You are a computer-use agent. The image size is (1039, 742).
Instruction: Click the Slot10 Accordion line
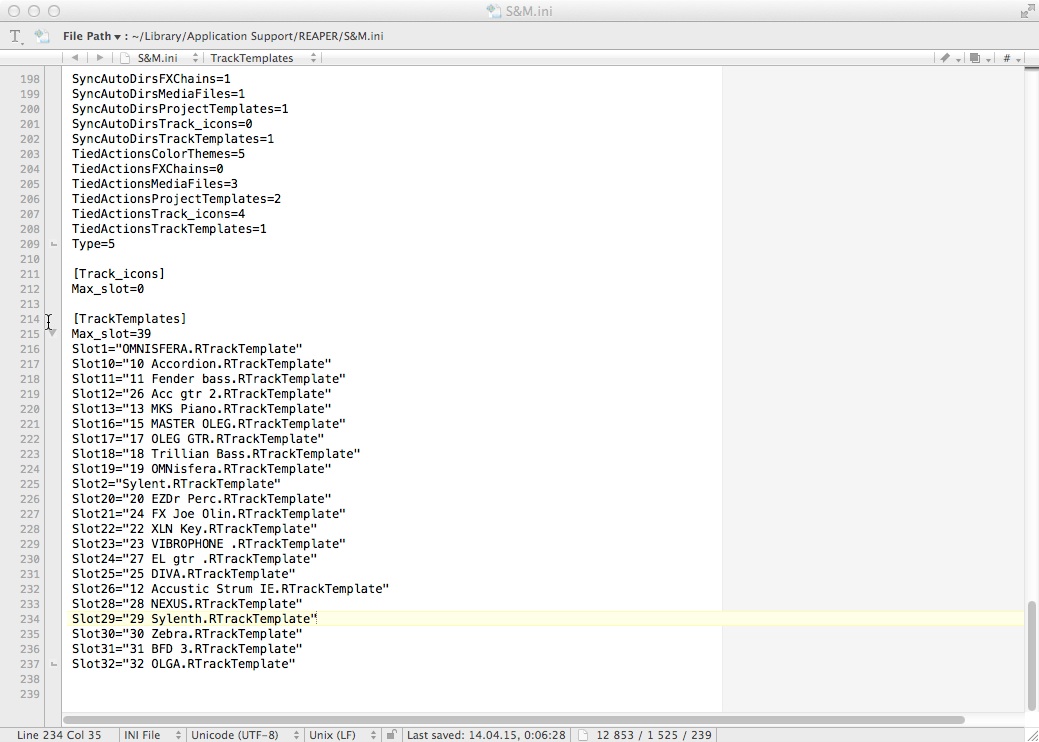[x=201, y=364]
